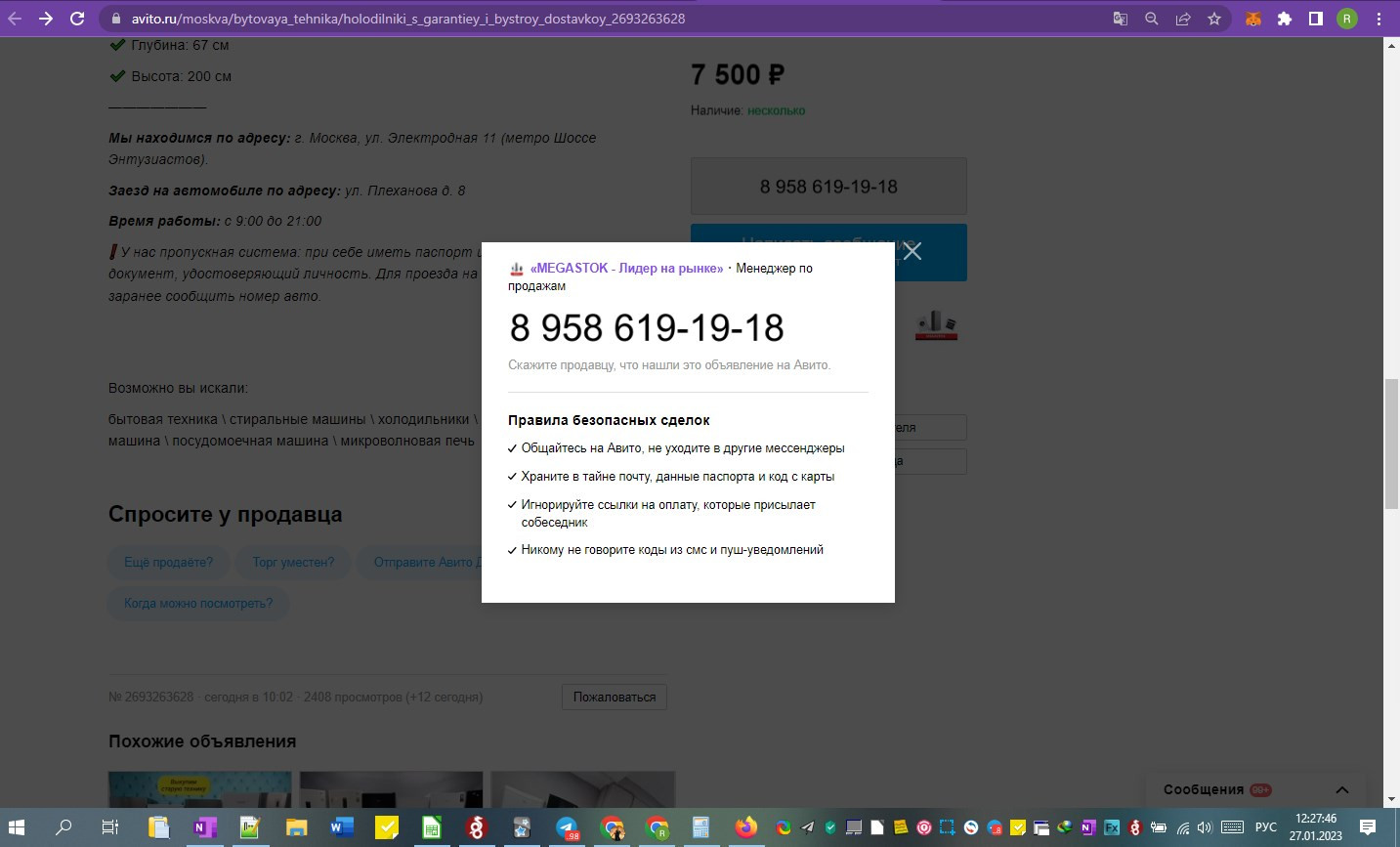Image resolution: width=1400 pixels, height=847 pixels.
Task: Open the Extensions puzzle menu
Action: pos(1285,19)
